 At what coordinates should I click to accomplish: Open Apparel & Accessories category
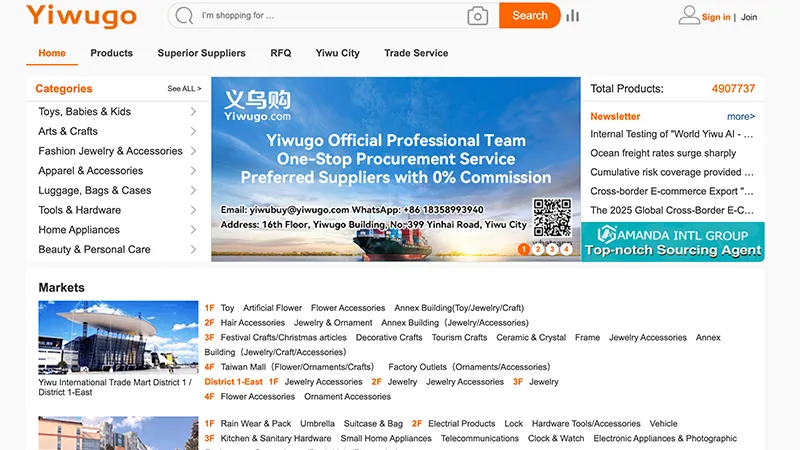(91, 170)
